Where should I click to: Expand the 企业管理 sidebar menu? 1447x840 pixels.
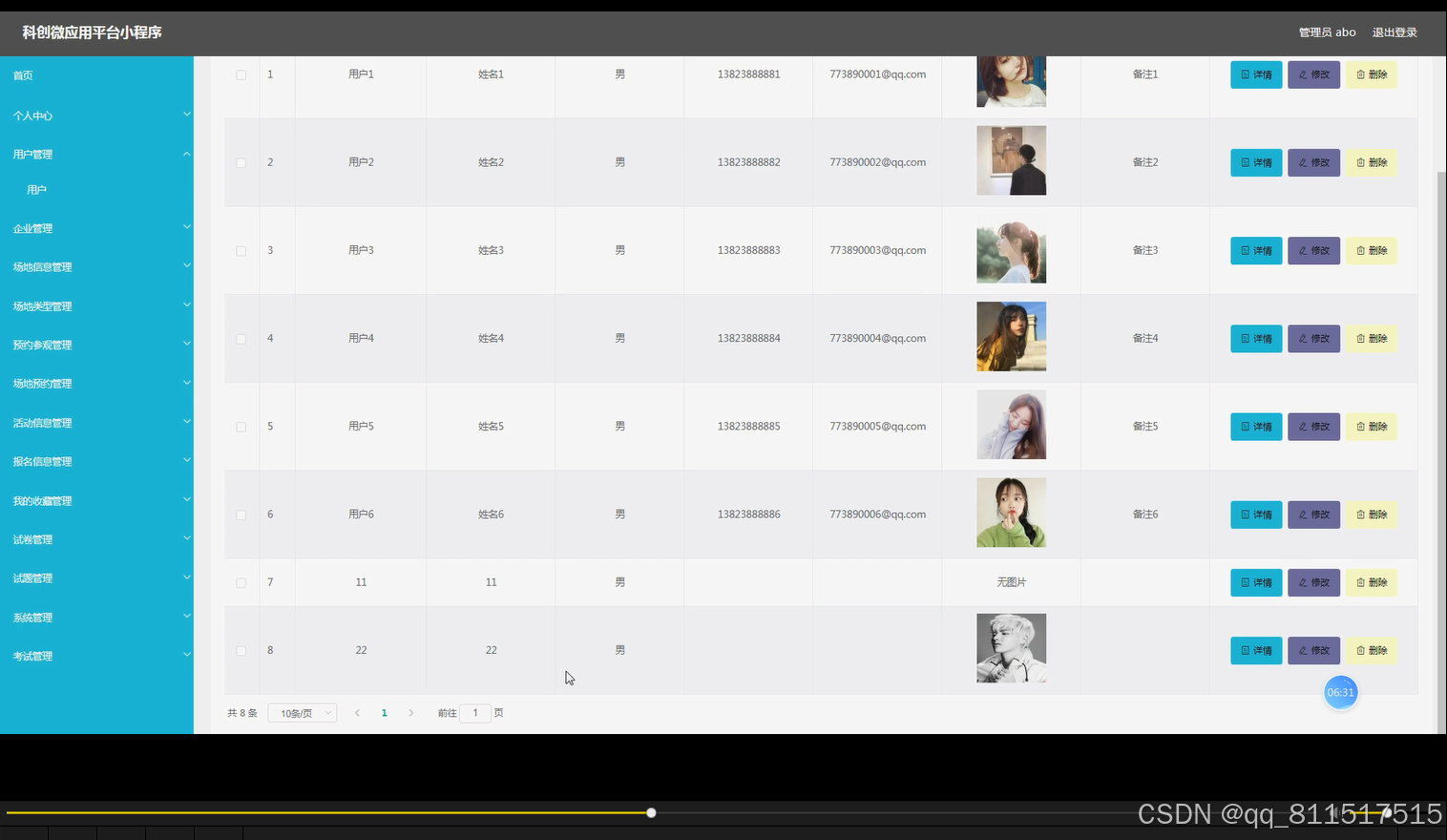(x=96, y=228)
